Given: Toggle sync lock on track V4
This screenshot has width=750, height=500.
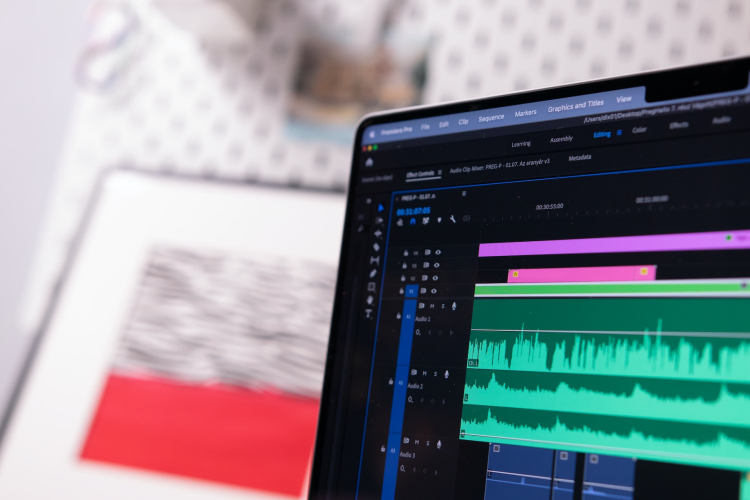Looking at the screenshot, I should (427, 252).
